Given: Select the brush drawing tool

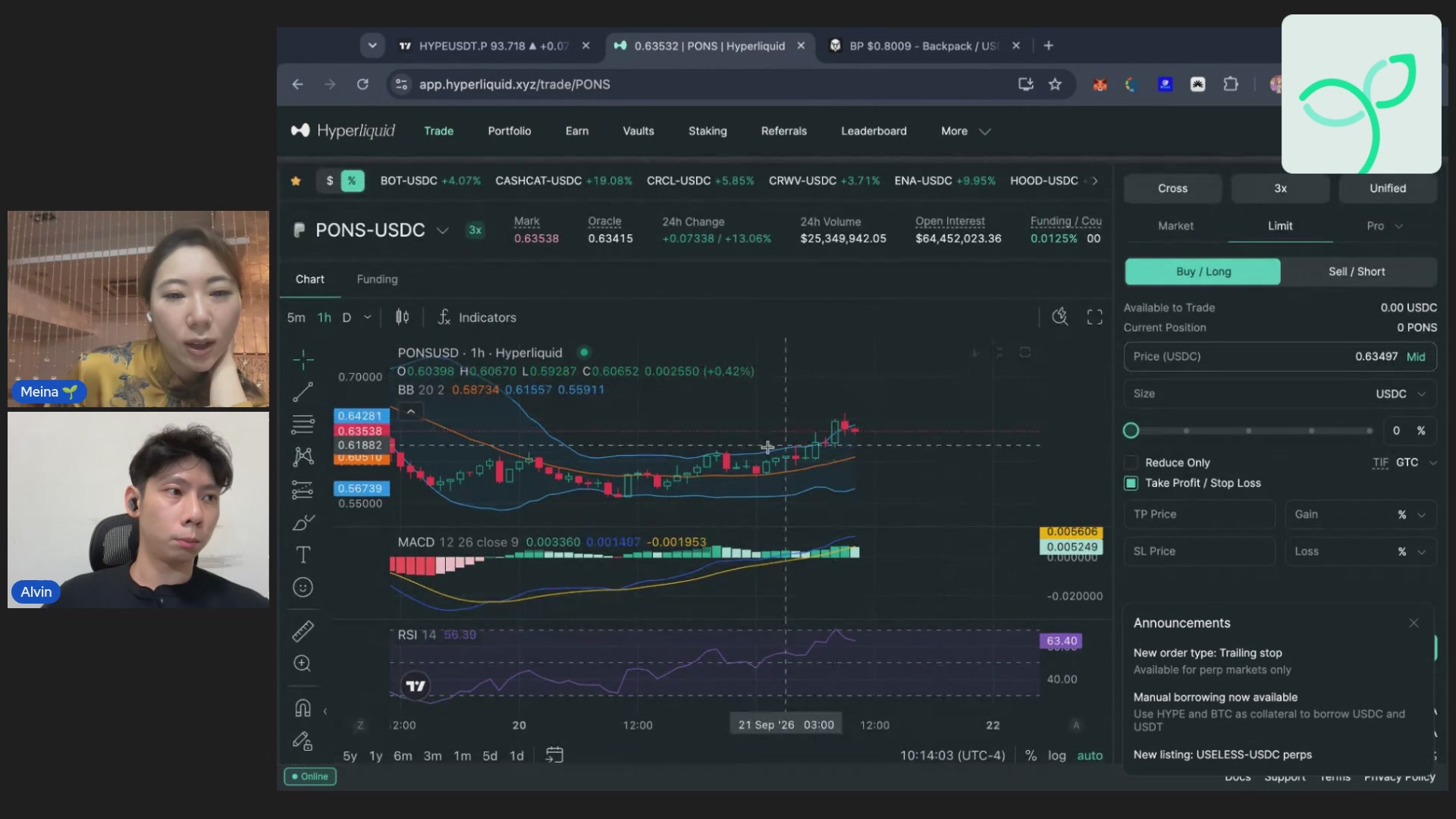Looking at the screenshot, I should coord(303,522).
